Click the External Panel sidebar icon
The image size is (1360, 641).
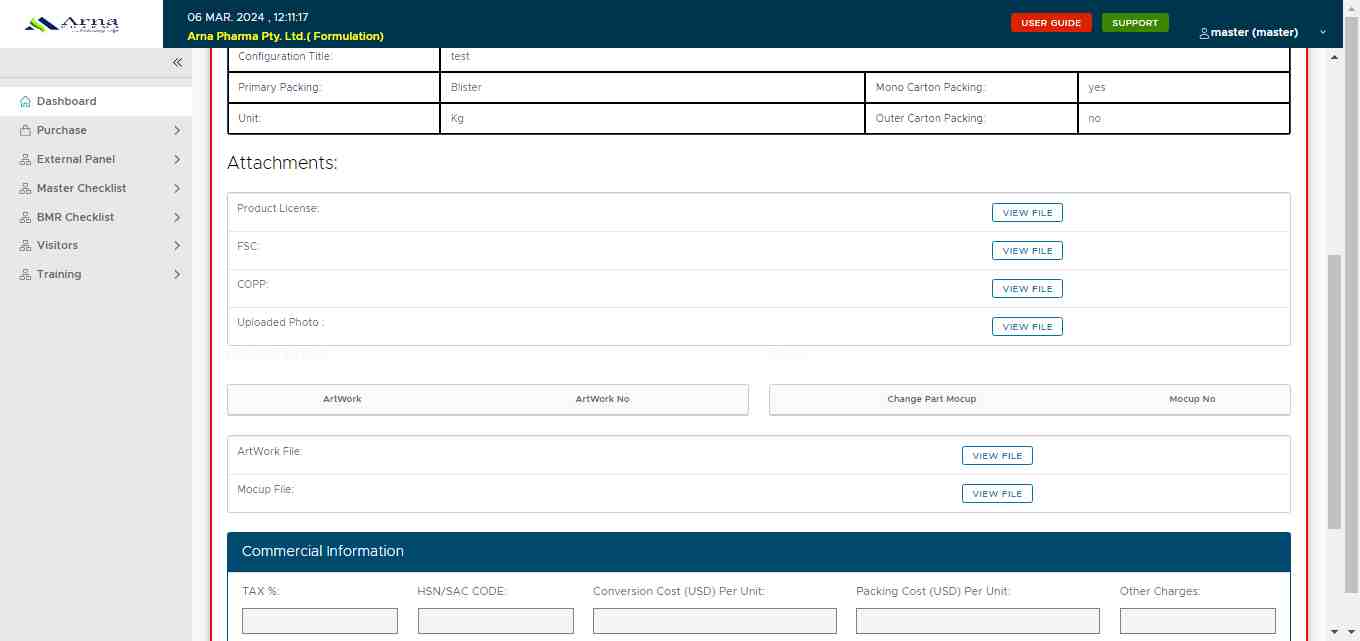tap(25, 160)
